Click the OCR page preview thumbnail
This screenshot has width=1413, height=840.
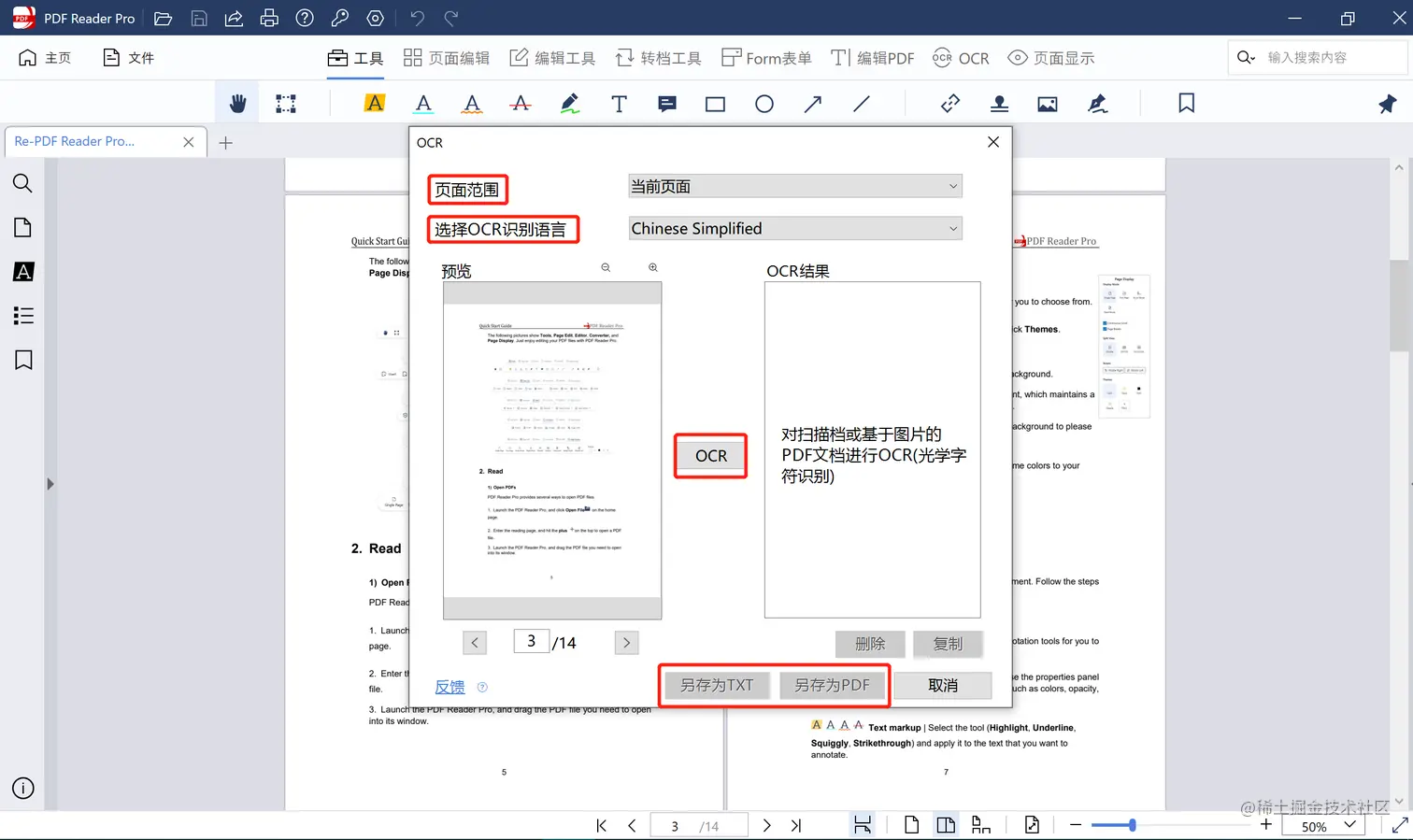coord(552,450)
